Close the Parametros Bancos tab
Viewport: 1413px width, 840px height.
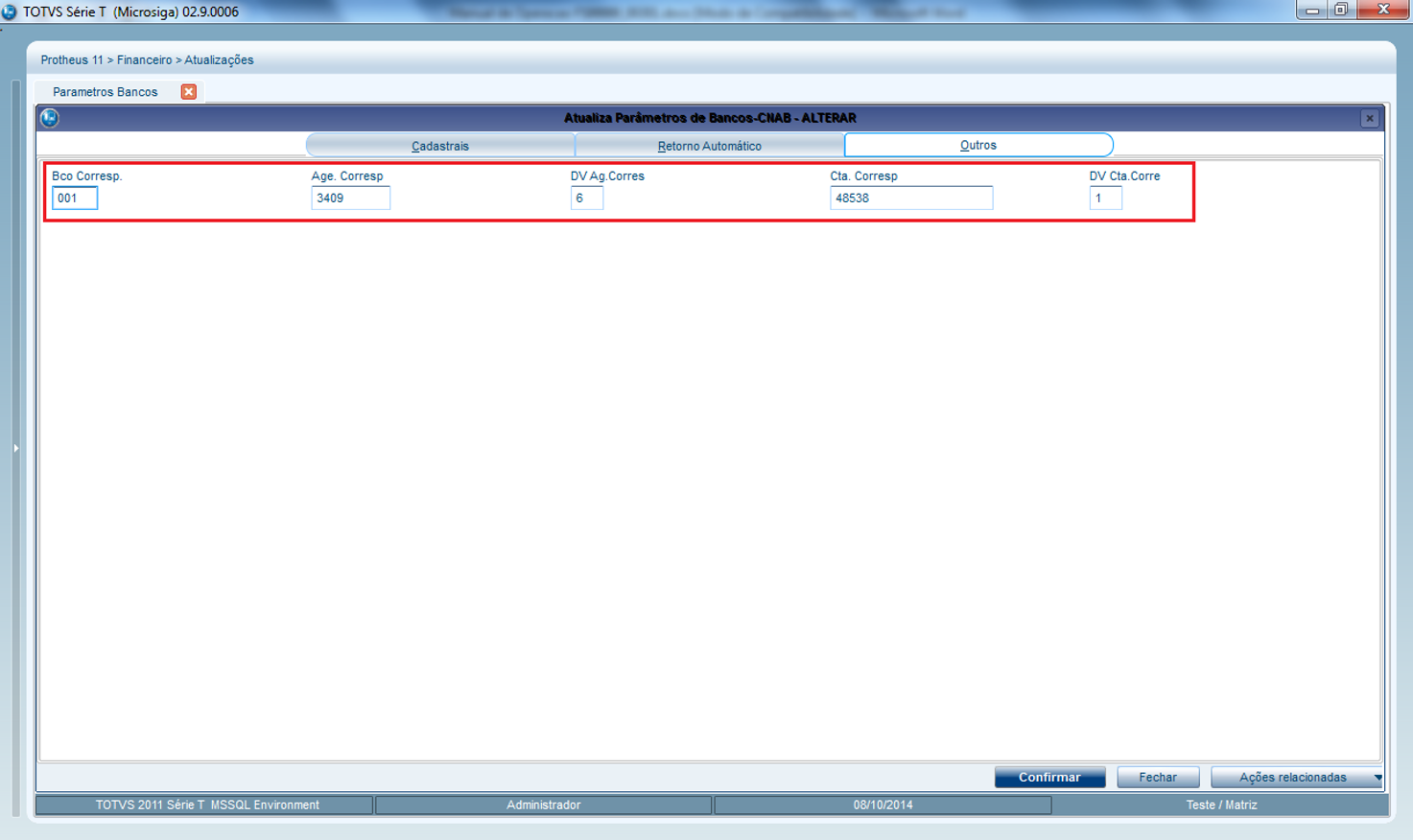(189, 92)
